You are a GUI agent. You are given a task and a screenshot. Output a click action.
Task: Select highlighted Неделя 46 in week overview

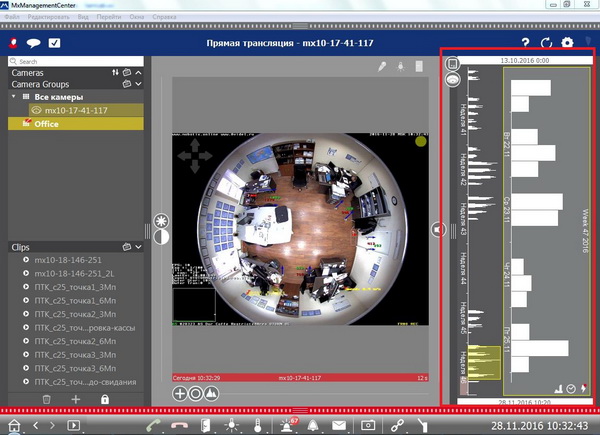(x=484, y=363)
